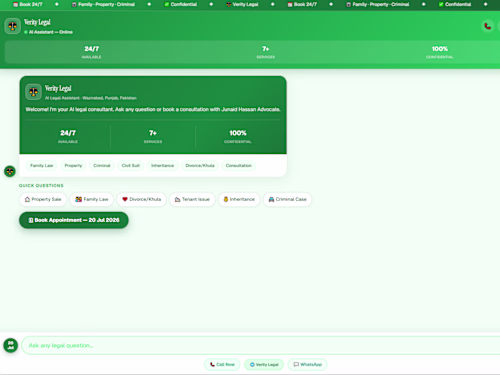The width and height of the screenshot is (500, 375).
Task: Book Appointment for 20 Jul 2026
Action: [74, 220]
